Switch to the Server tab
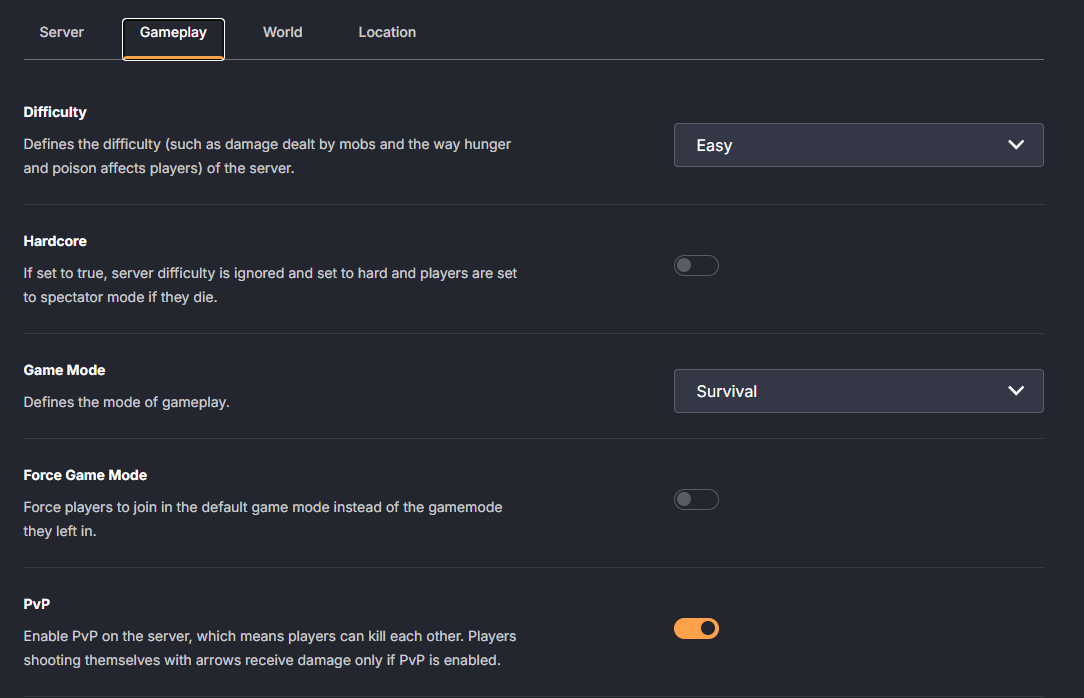 pos(61,32)
